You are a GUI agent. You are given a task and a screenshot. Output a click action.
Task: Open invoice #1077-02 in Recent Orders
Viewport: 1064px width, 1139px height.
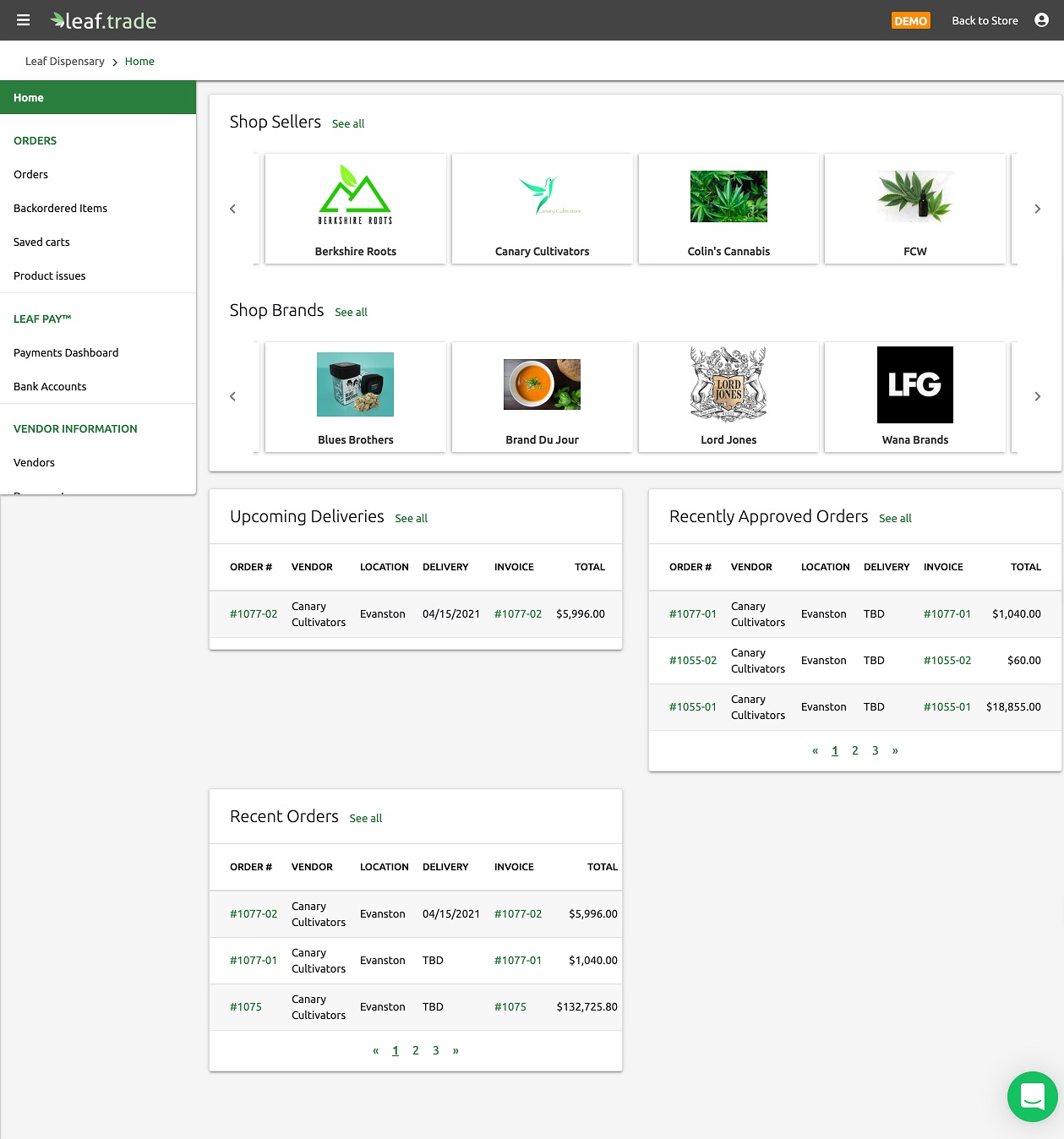(x=518, y=913)
